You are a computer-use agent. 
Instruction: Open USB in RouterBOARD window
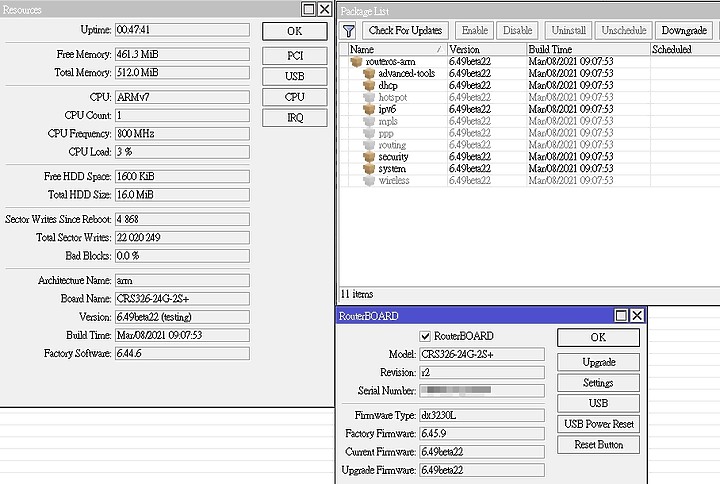(598, 404)
